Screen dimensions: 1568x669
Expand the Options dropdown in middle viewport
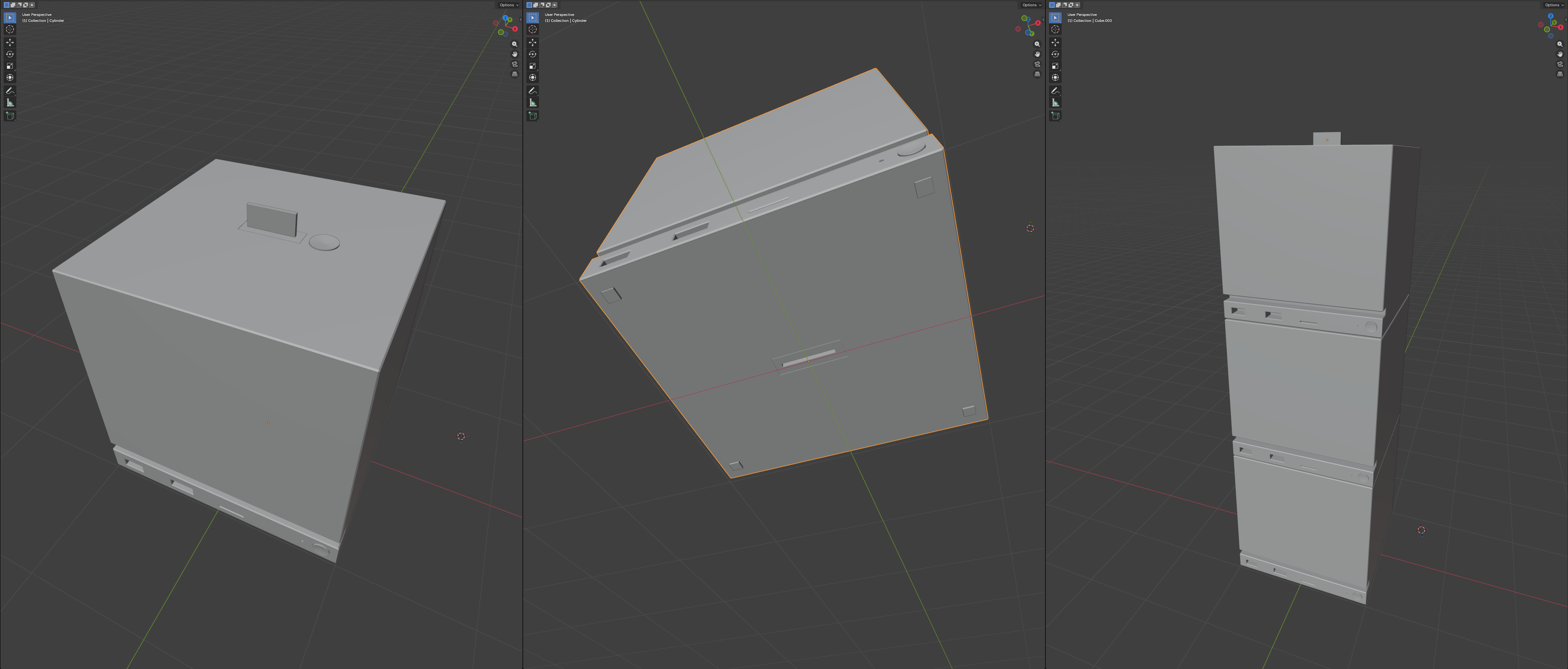1030,5
